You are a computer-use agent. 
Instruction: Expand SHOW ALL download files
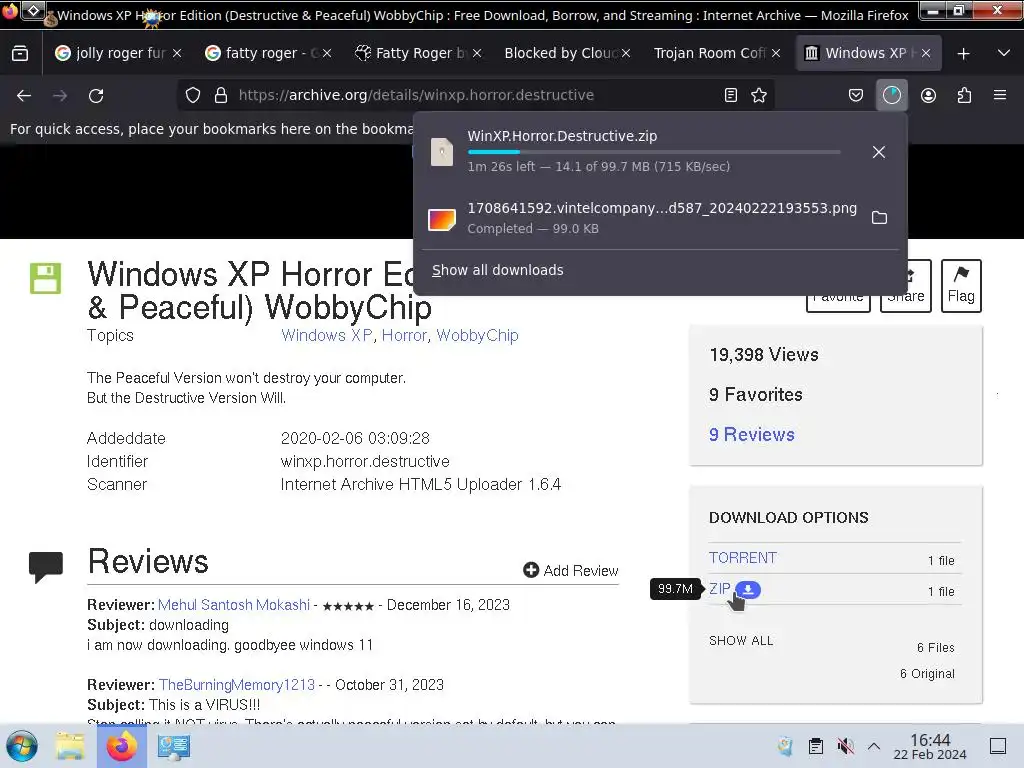coord(741,641)
